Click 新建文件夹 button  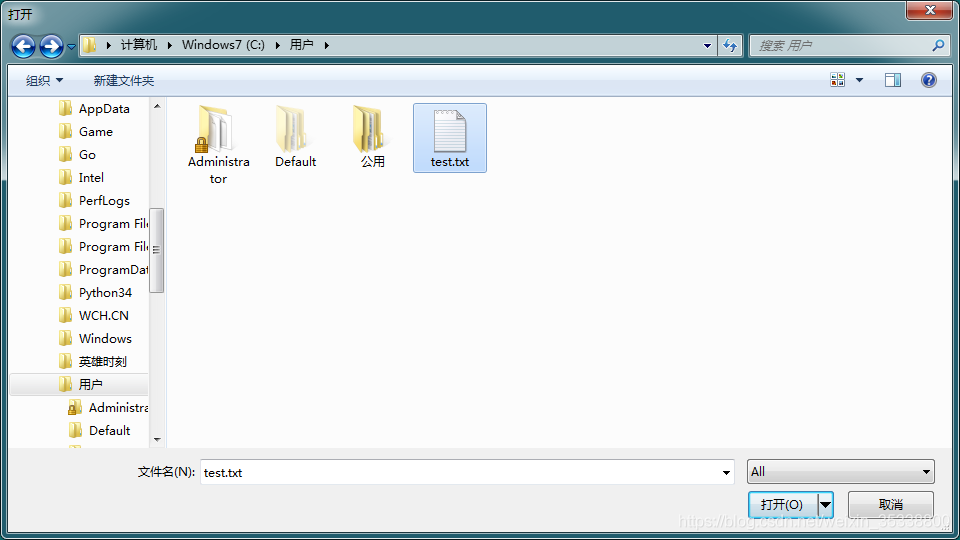point(124,80)
